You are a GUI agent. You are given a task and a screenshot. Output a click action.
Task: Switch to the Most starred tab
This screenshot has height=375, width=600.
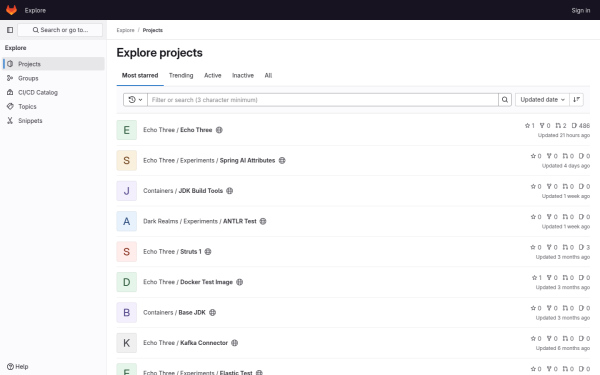pos(140,75)
